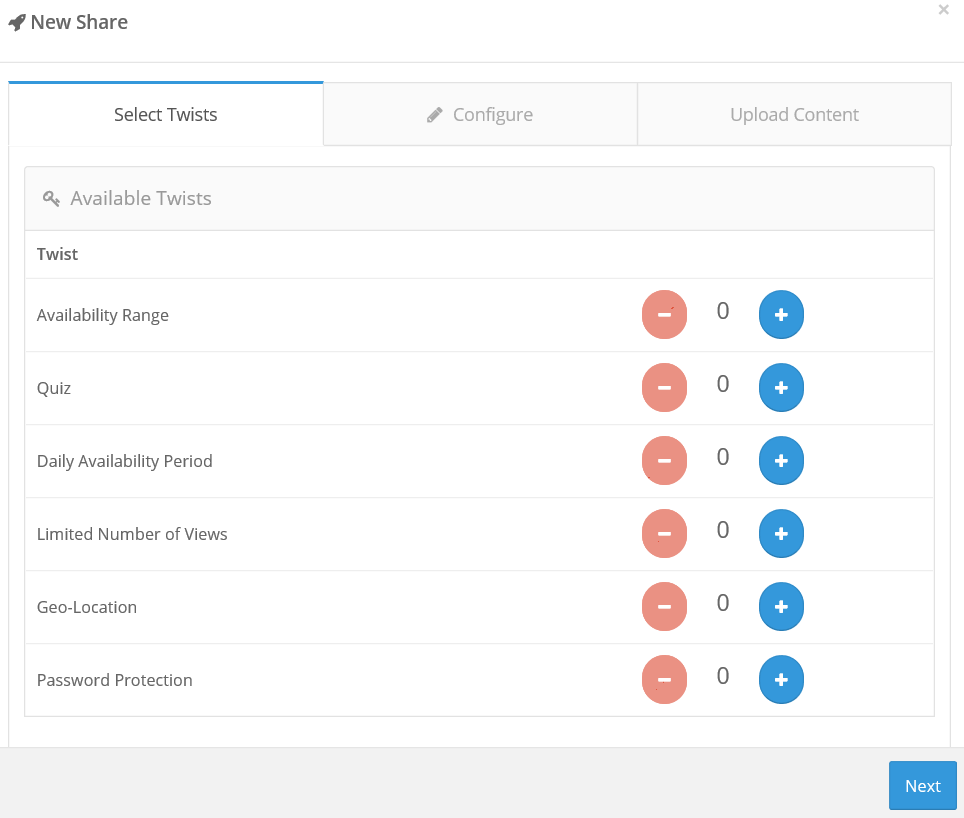Open the Upload Content tab
The height and width of the screenshot is (818, 964).
pos(794,114)
